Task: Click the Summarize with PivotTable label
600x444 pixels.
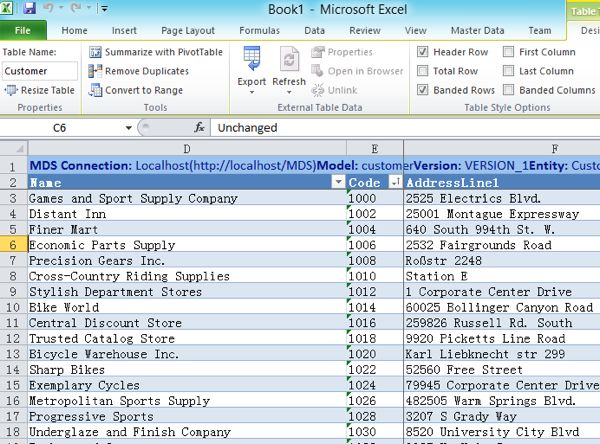Action: click(164, 52)
